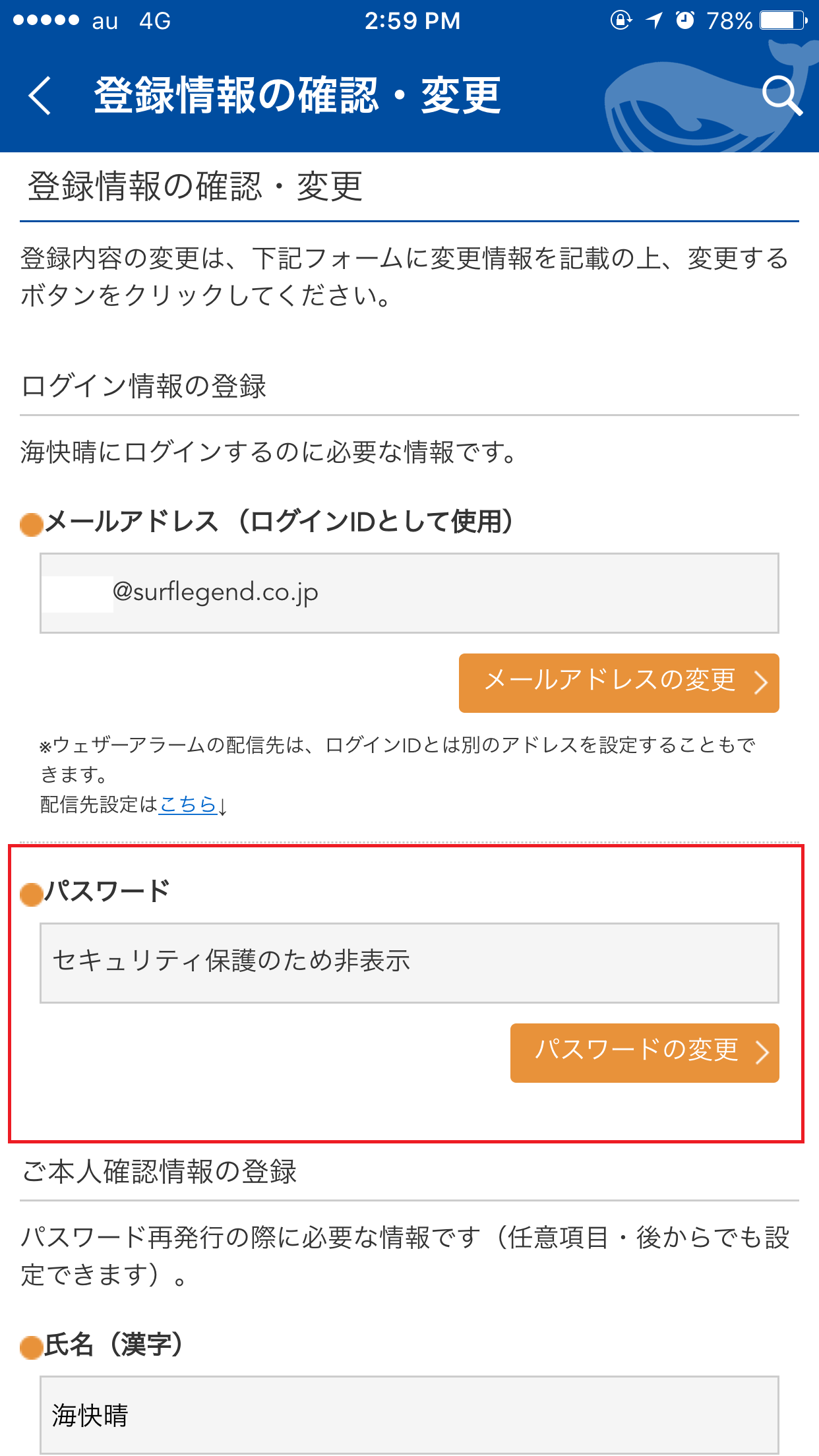Tap orange bullet beside 氏名（漢字） label
The height and width of the screenshot is (1456, 819).
[31, 1348]
